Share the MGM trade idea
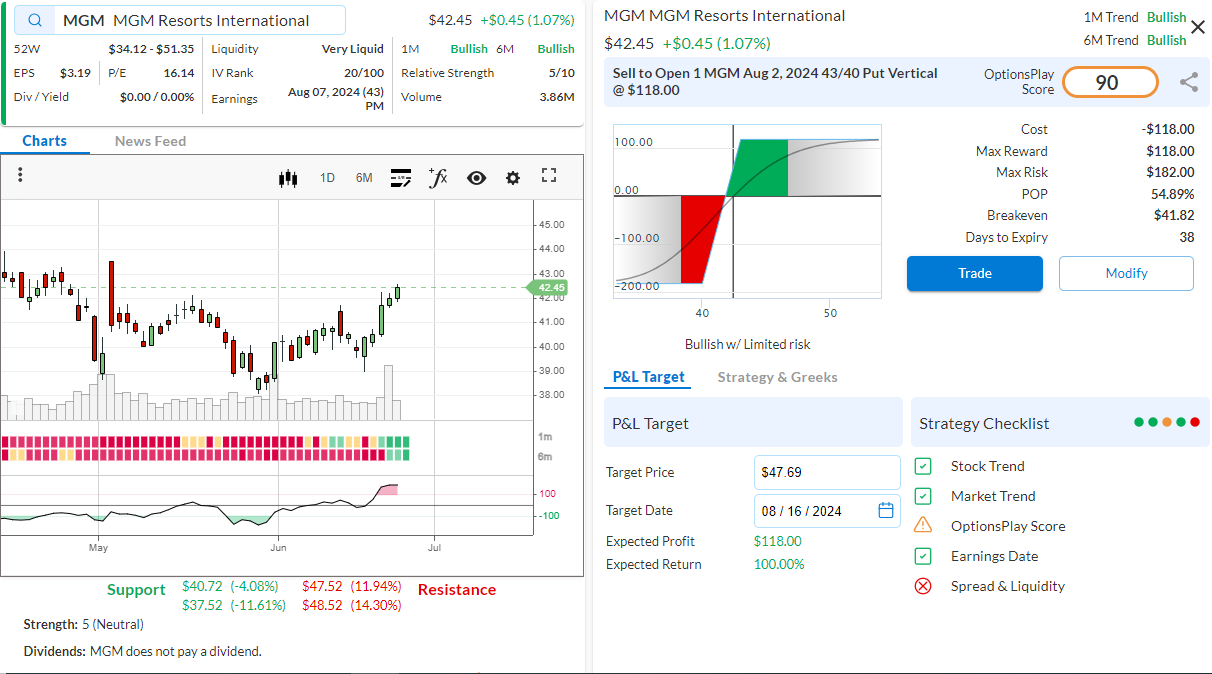This screenshot has width=1212, height=674. 1188,83
